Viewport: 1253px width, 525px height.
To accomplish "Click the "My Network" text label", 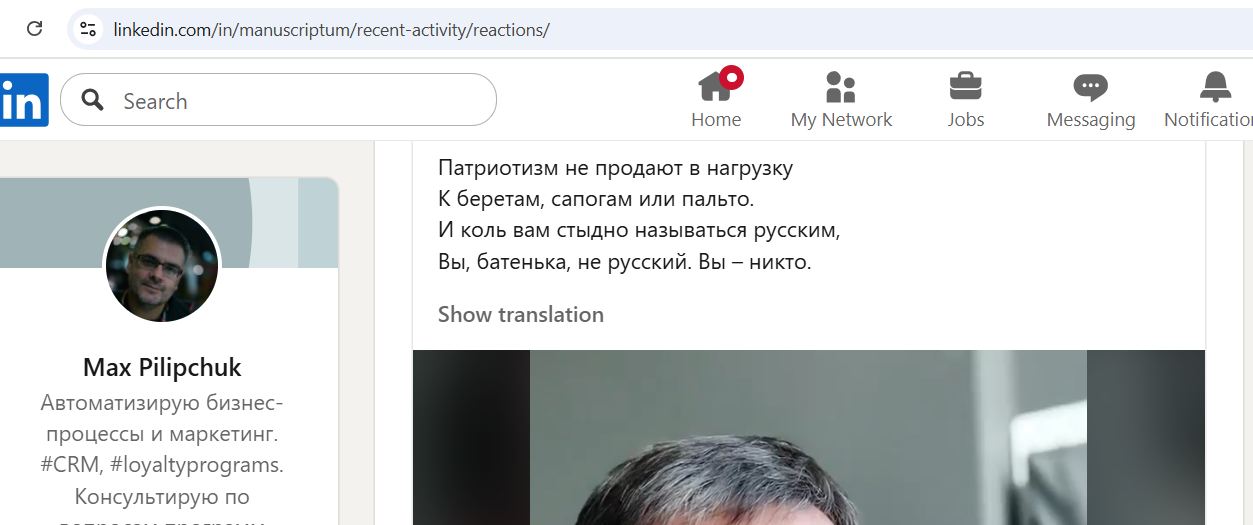I will [841, 119].
